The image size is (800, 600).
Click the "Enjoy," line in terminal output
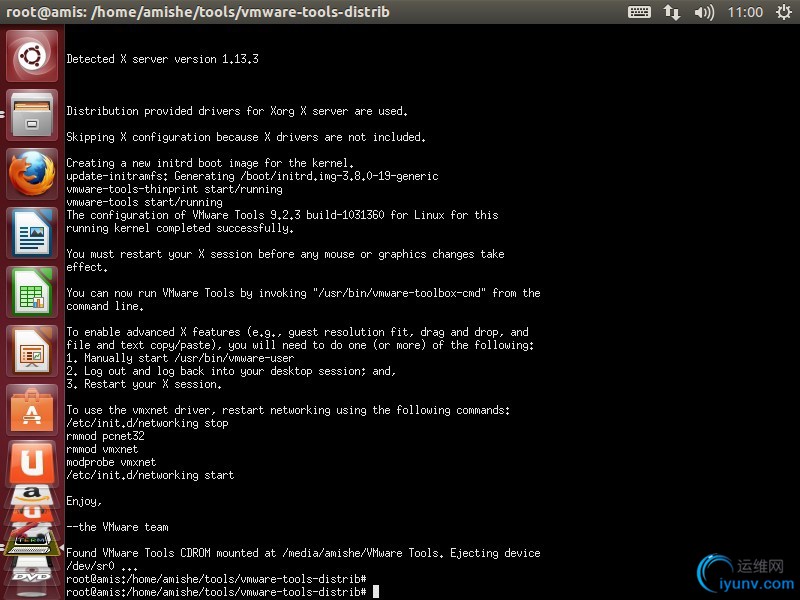pos(83,501)
